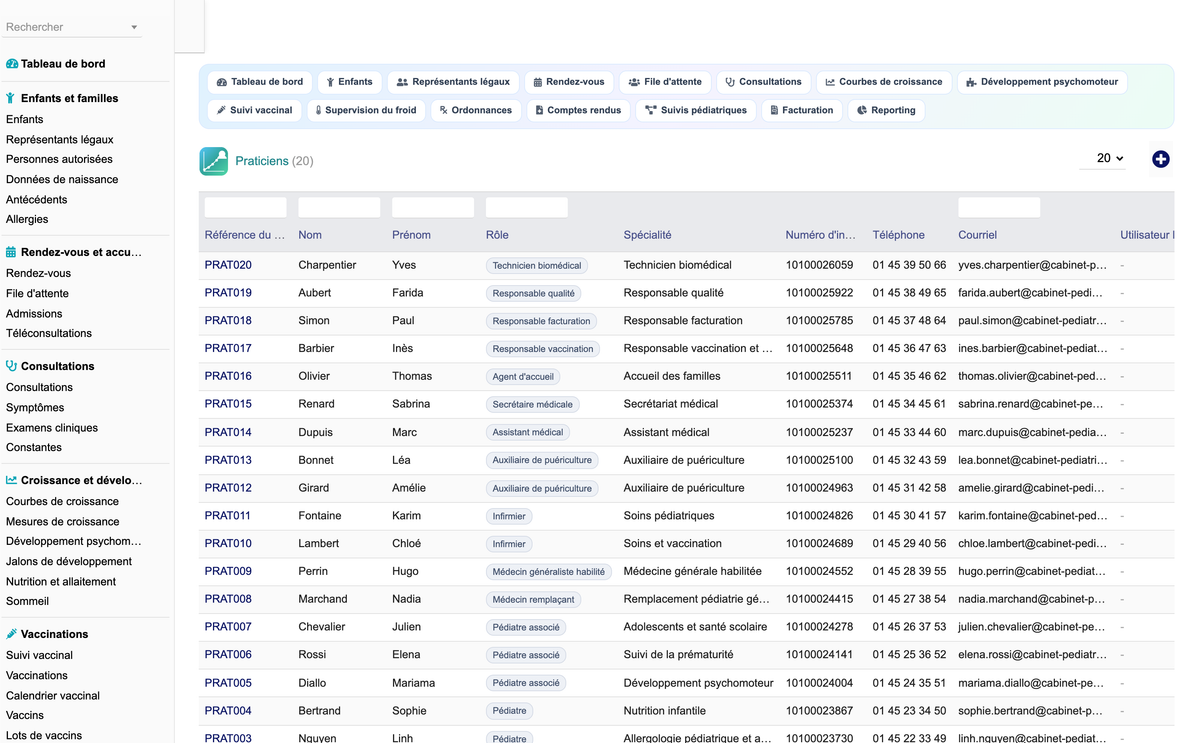The image size is (1200, 743).
Task: Click Médecin remplaçant role tag
Action: 533,600
